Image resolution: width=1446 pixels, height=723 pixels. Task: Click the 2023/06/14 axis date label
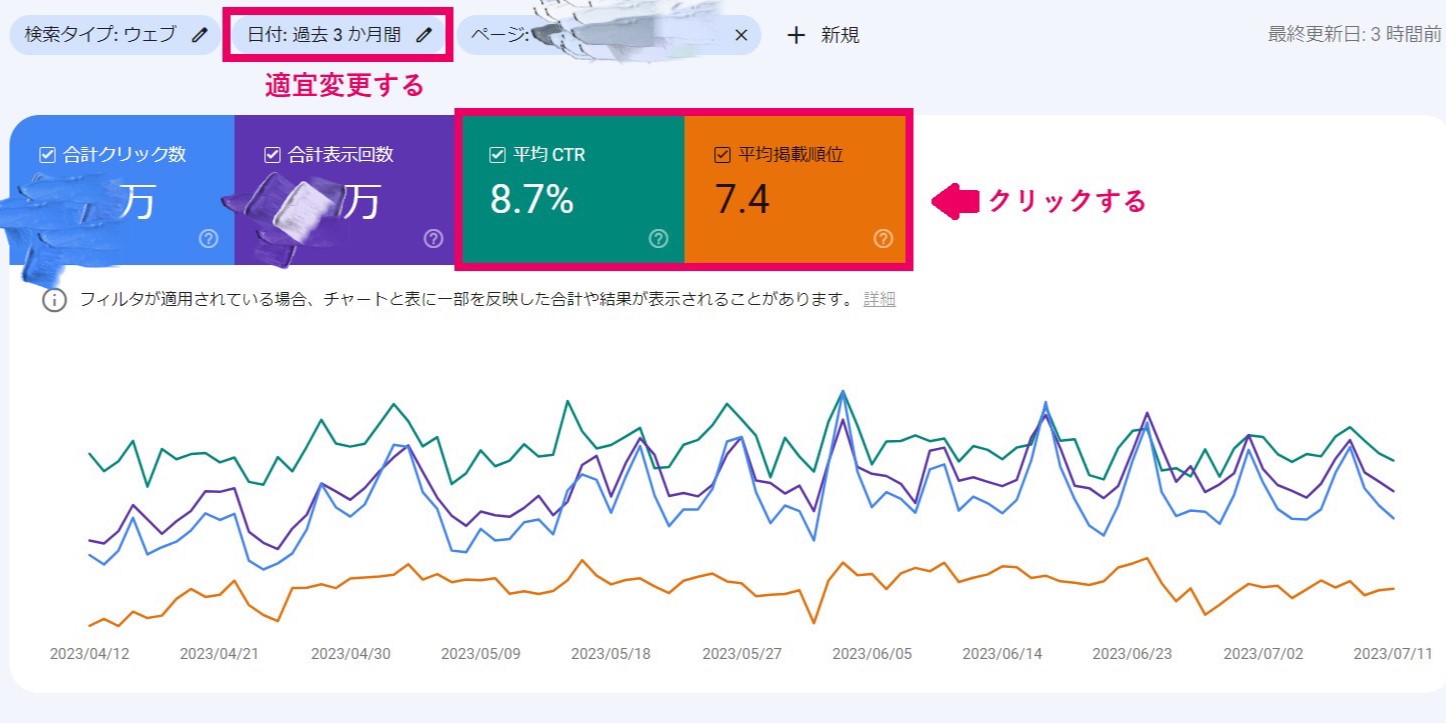coord(1002,654)
